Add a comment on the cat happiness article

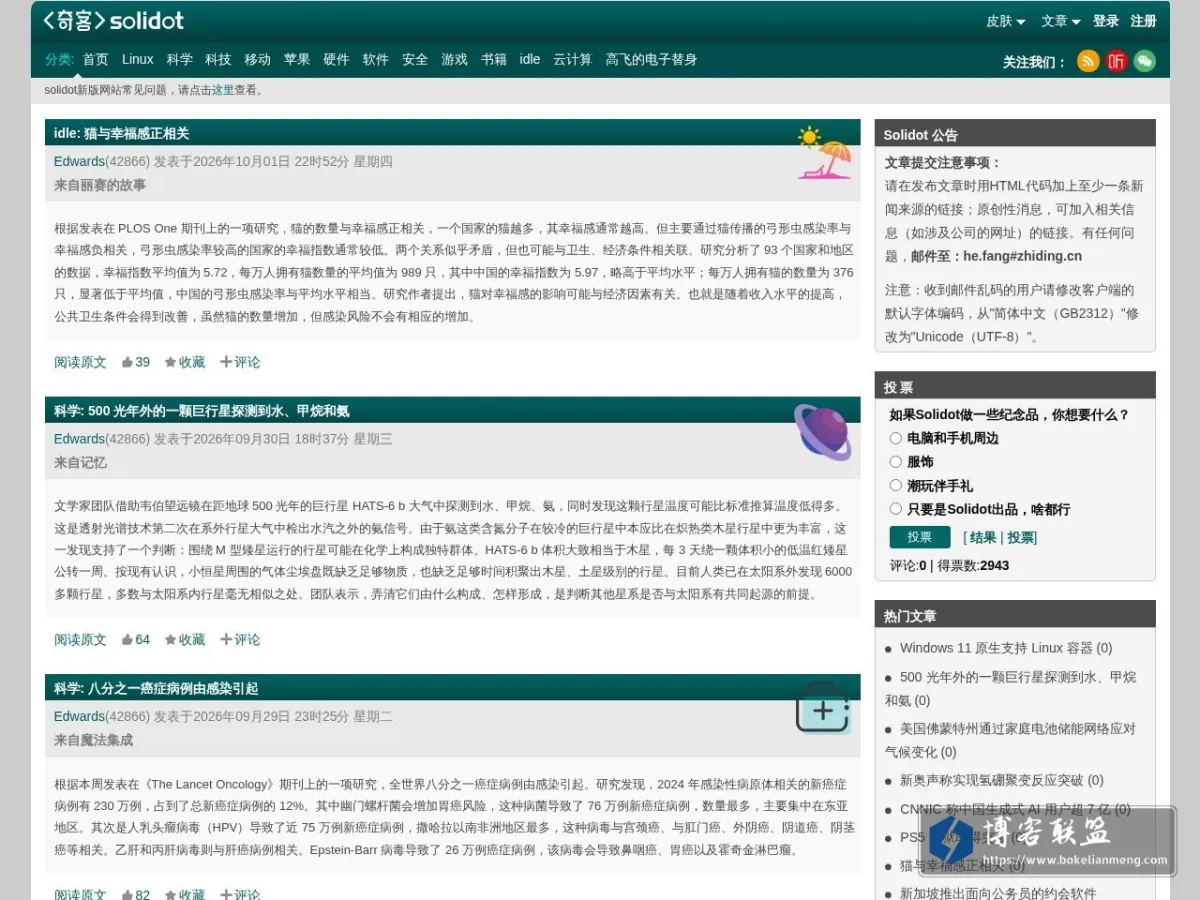tap(240, 362)
